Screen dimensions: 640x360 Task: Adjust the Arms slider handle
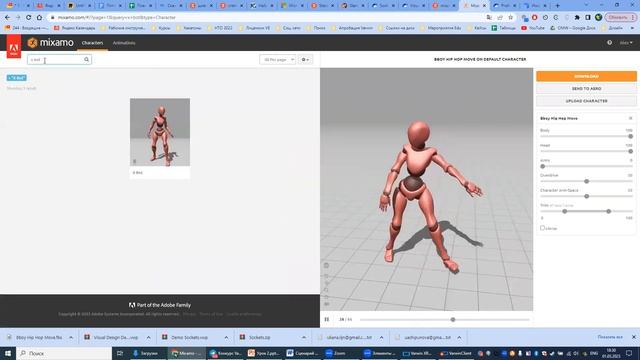(x=542, y=167)
